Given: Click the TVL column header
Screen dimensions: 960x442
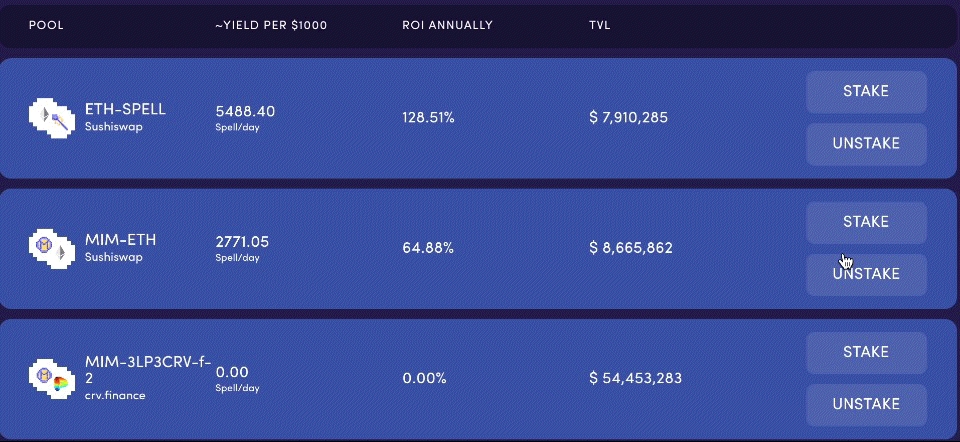Looking at the screenshot, I should click(x=600, y=25).
